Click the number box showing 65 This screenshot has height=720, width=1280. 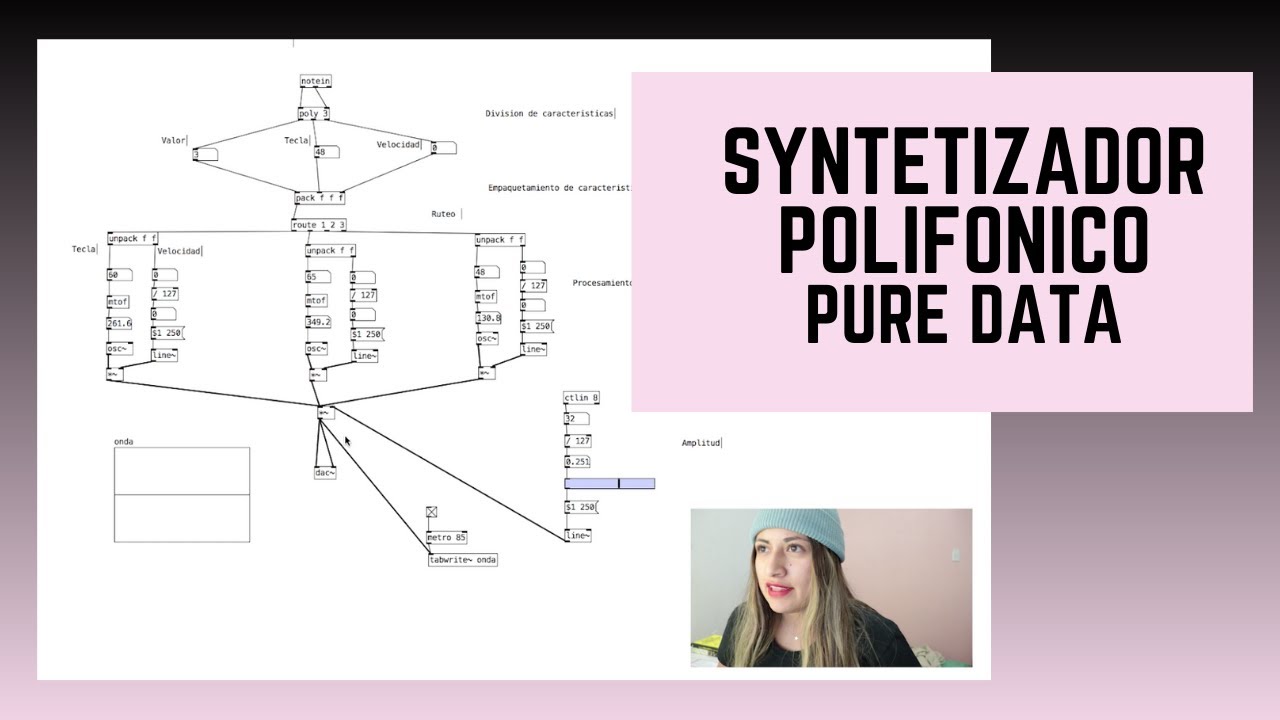point(318,276)
